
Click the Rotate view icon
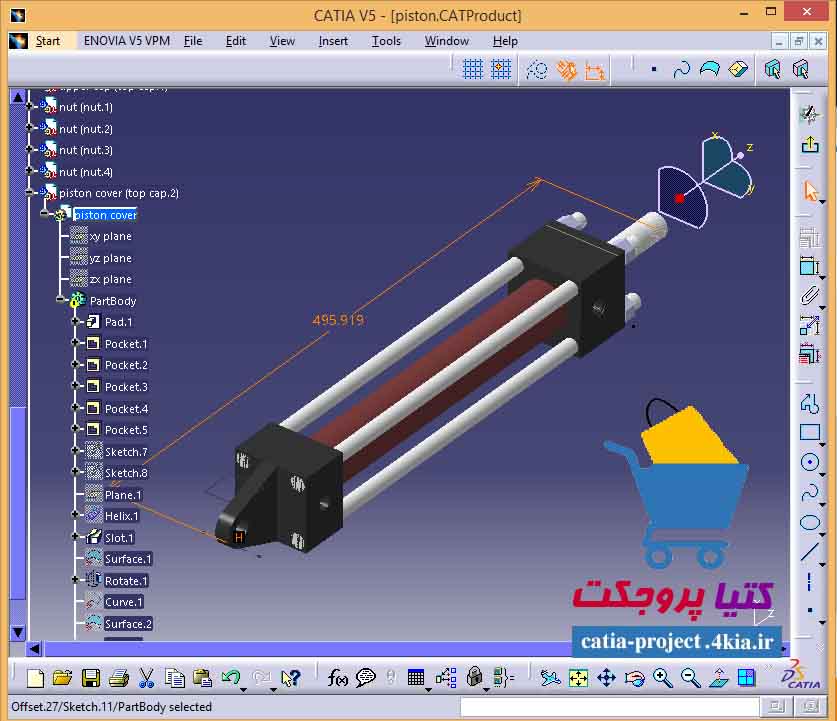coord(634,678)
